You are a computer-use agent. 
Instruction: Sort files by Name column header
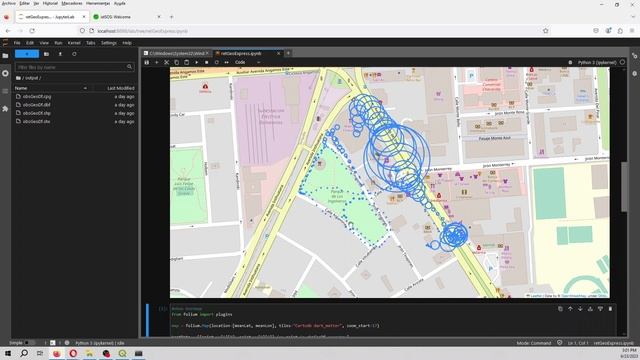[51, 88]
